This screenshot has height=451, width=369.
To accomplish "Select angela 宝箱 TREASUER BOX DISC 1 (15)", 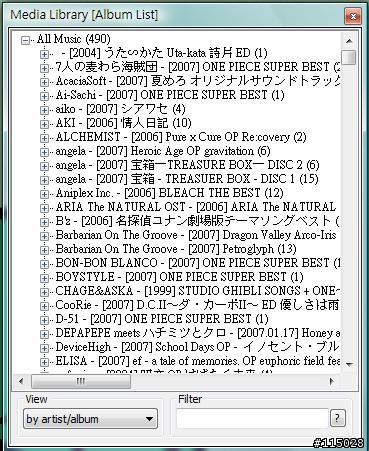I will (187, 179).
